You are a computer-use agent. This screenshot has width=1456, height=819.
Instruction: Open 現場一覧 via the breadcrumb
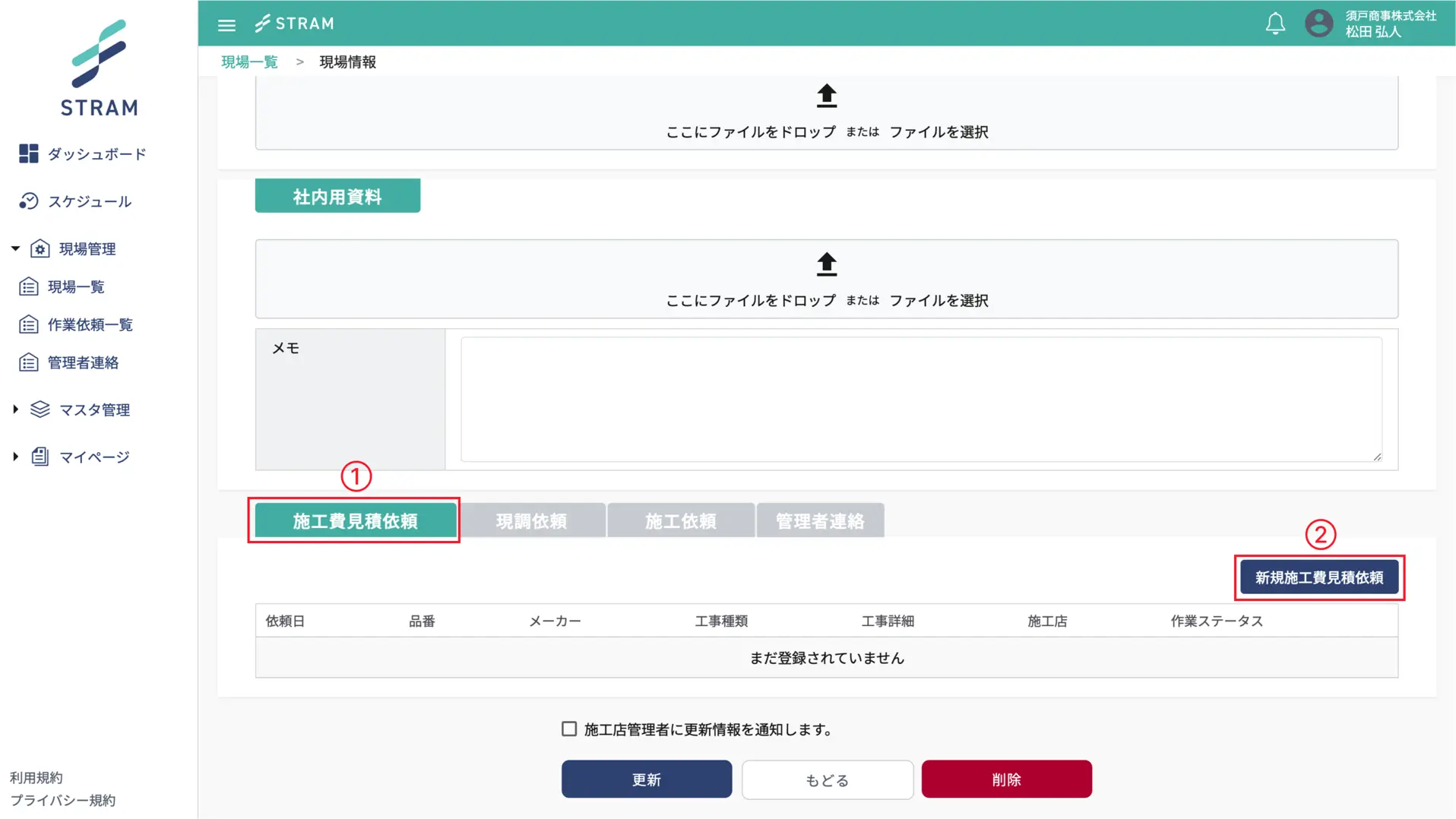coord(249,62)
